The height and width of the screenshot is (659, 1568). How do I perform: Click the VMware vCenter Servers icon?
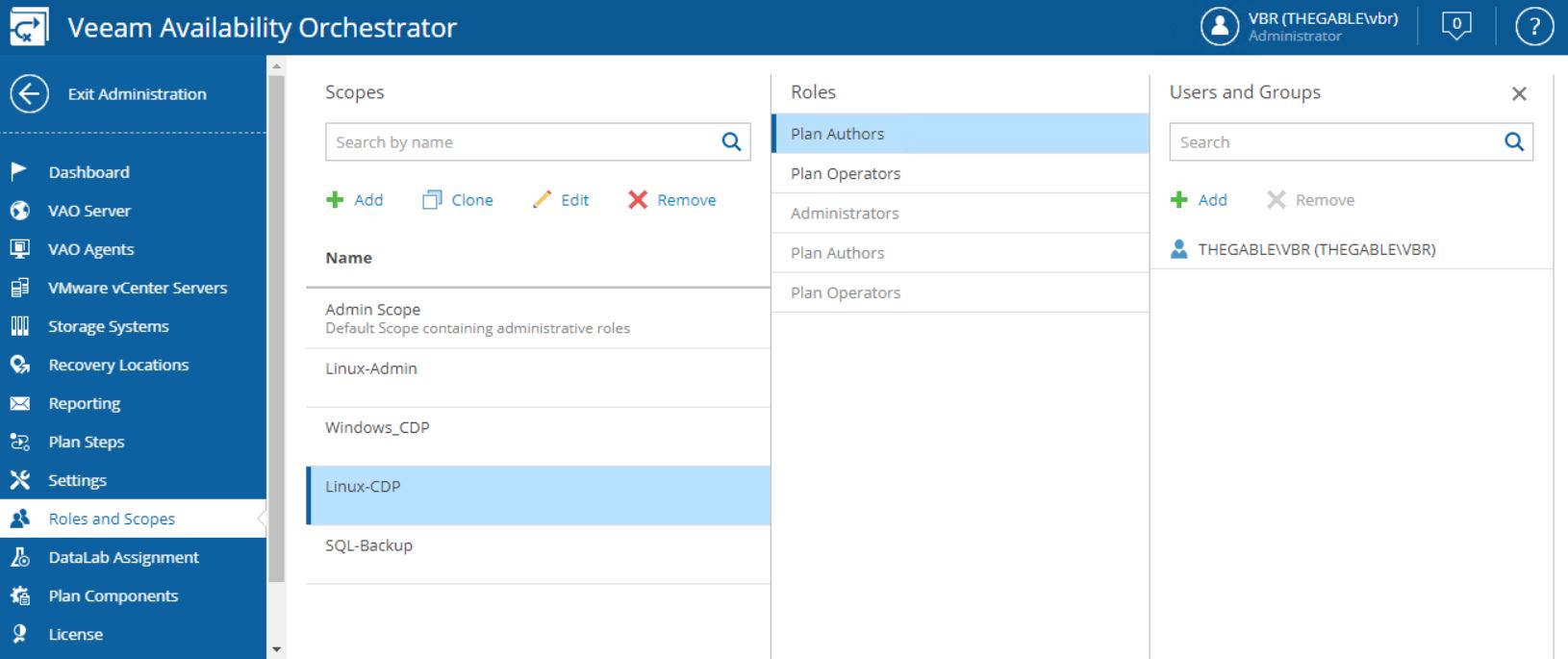(19, 287)
